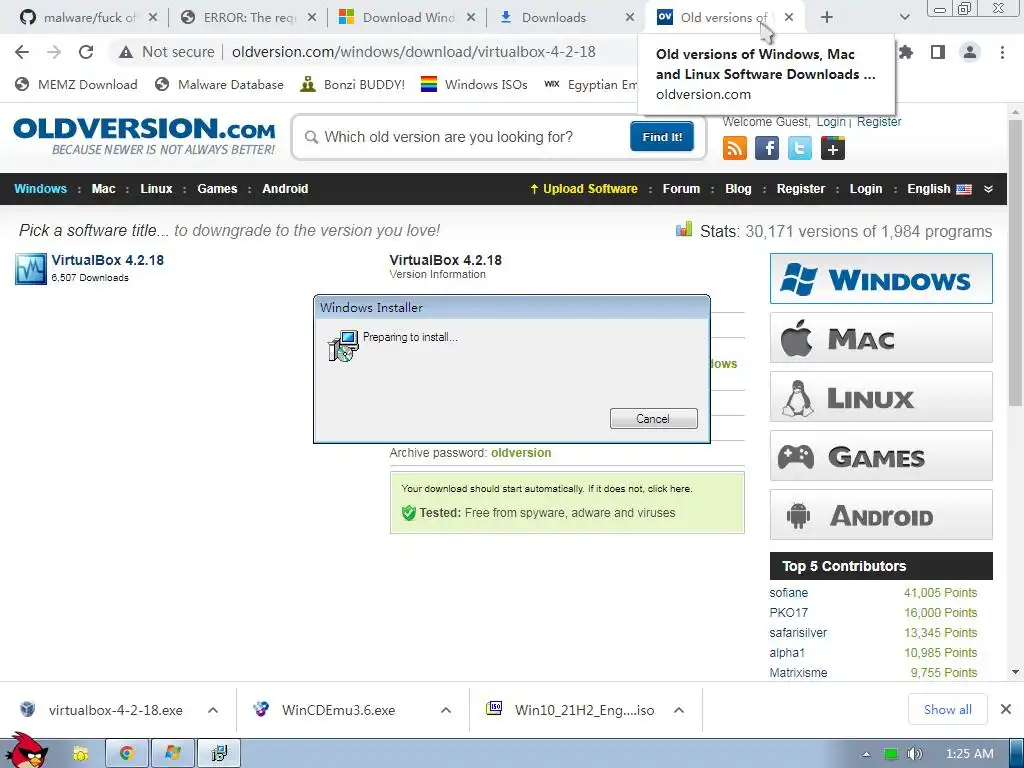Click the green network tray icon
The image size is (1024, 768).
click(x=891, y=754)
